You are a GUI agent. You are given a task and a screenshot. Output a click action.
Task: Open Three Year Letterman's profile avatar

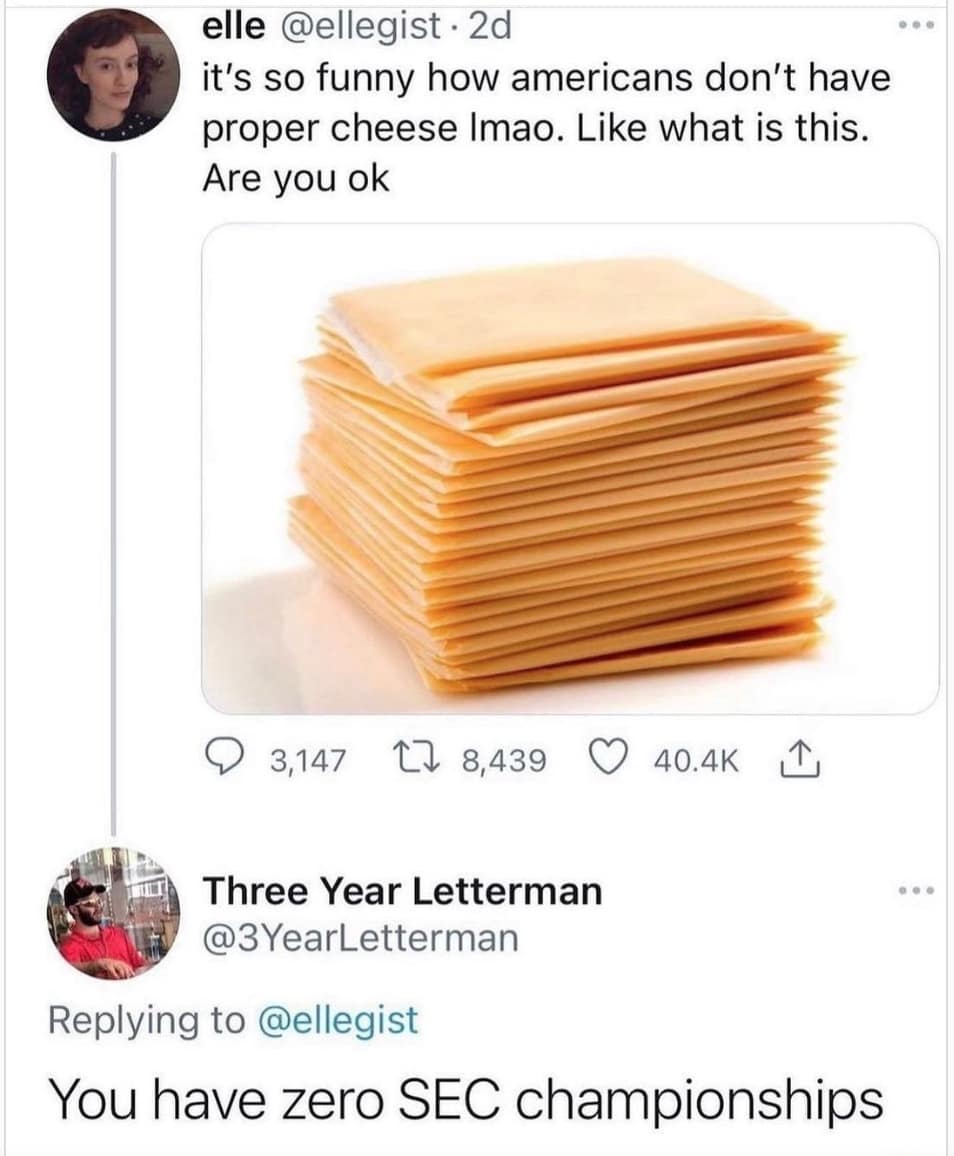113,913
